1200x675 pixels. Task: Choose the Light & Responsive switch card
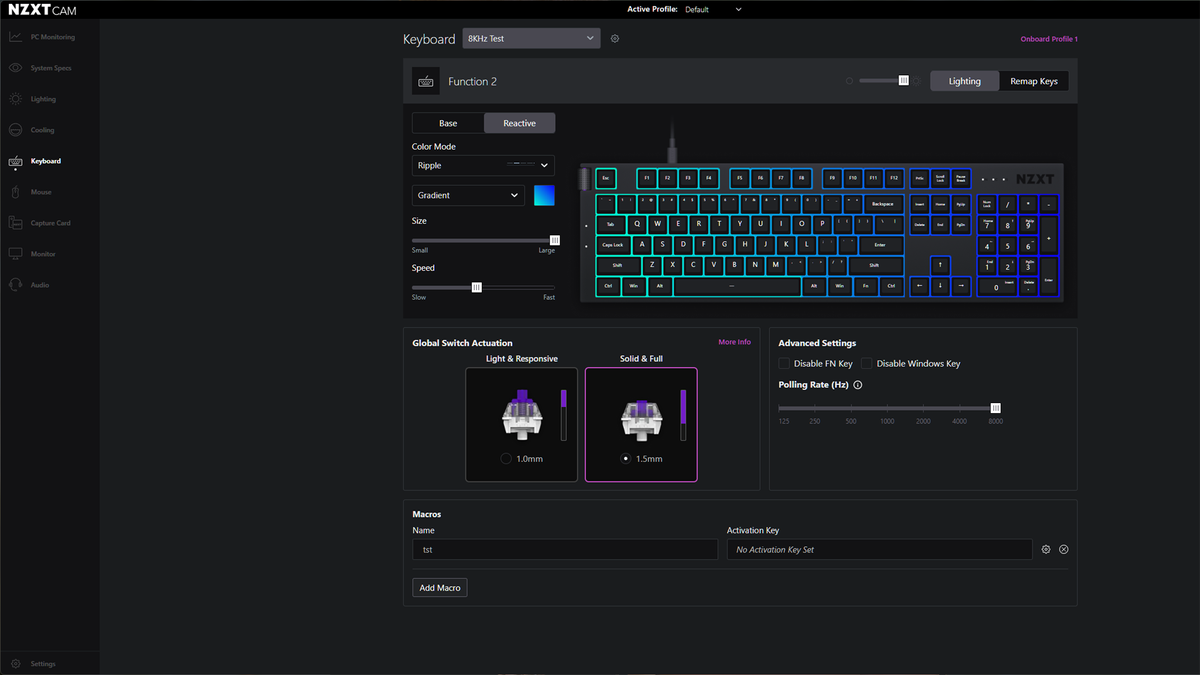point(521,424)
